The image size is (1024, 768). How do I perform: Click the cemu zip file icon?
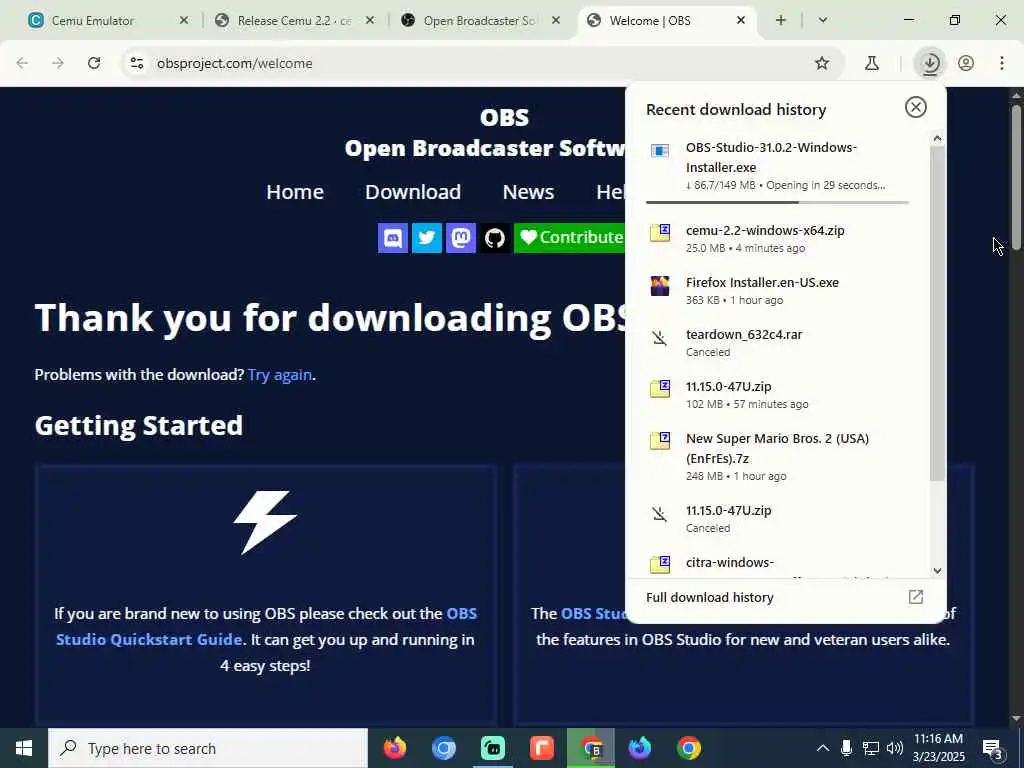660,232
